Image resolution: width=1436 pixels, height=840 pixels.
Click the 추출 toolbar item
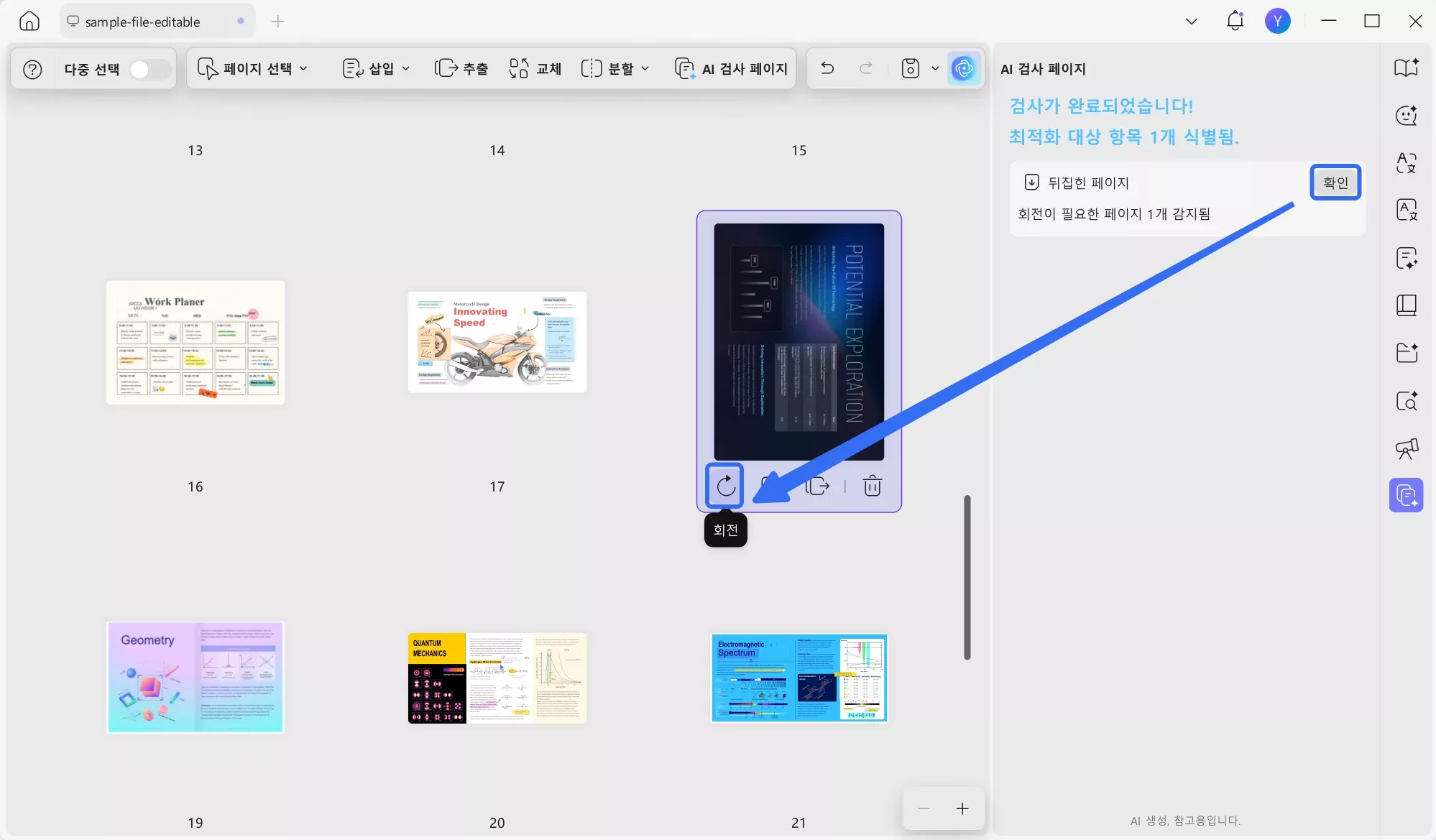pos(461,68)
